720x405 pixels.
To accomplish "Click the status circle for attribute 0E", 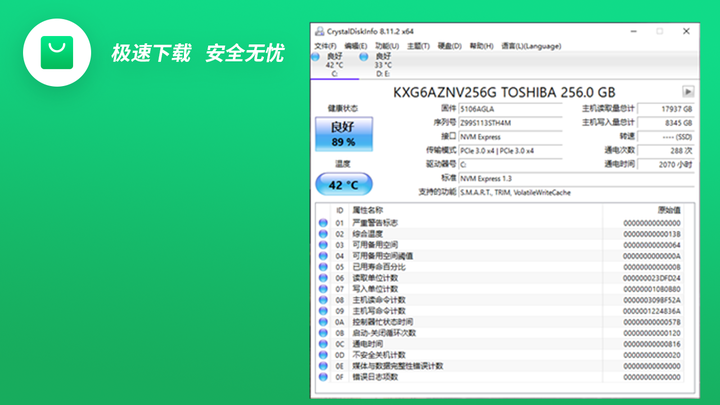I will pyautogui.click(x=323, y=366).
